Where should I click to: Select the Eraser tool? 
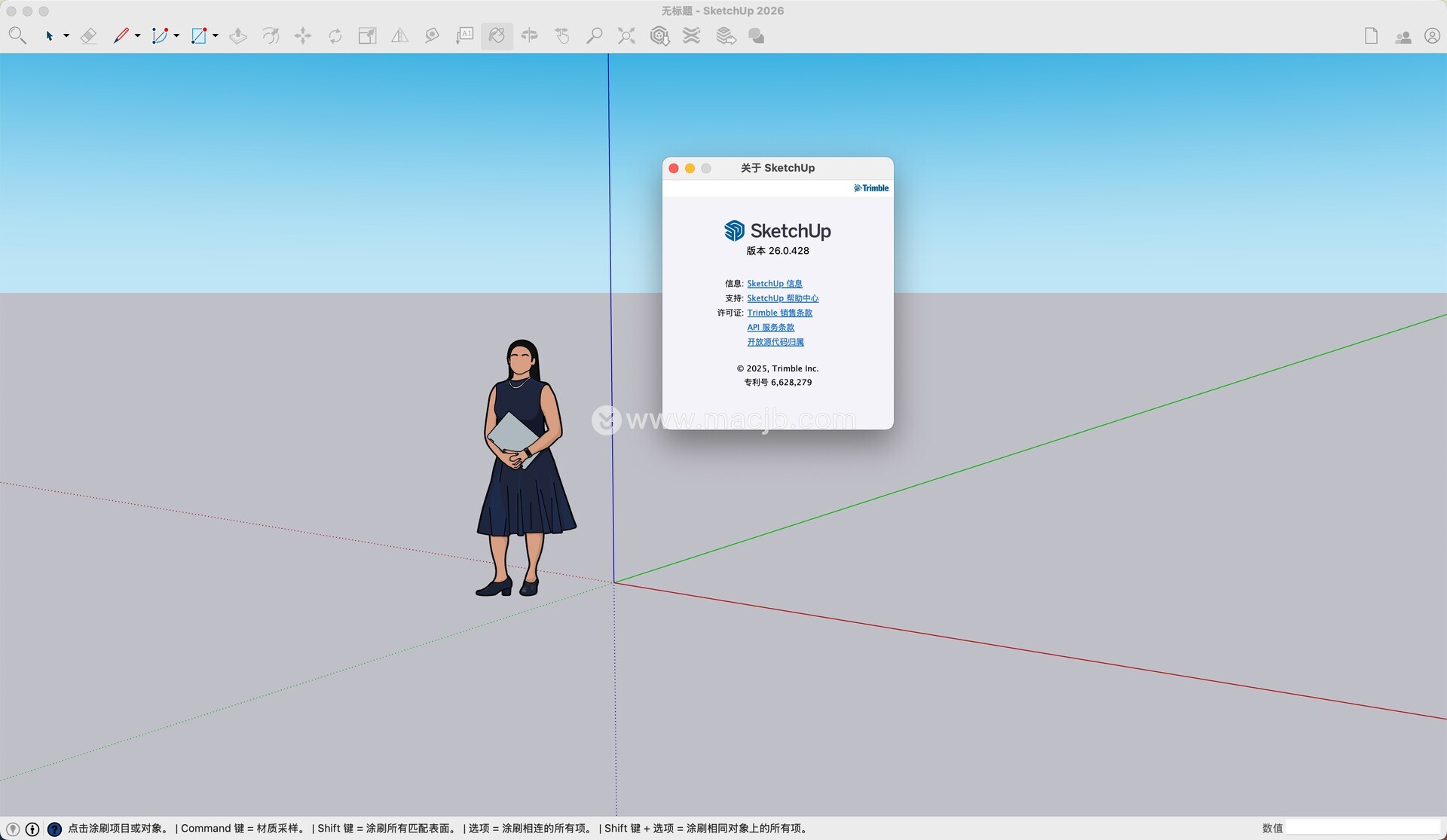[88, 35]
